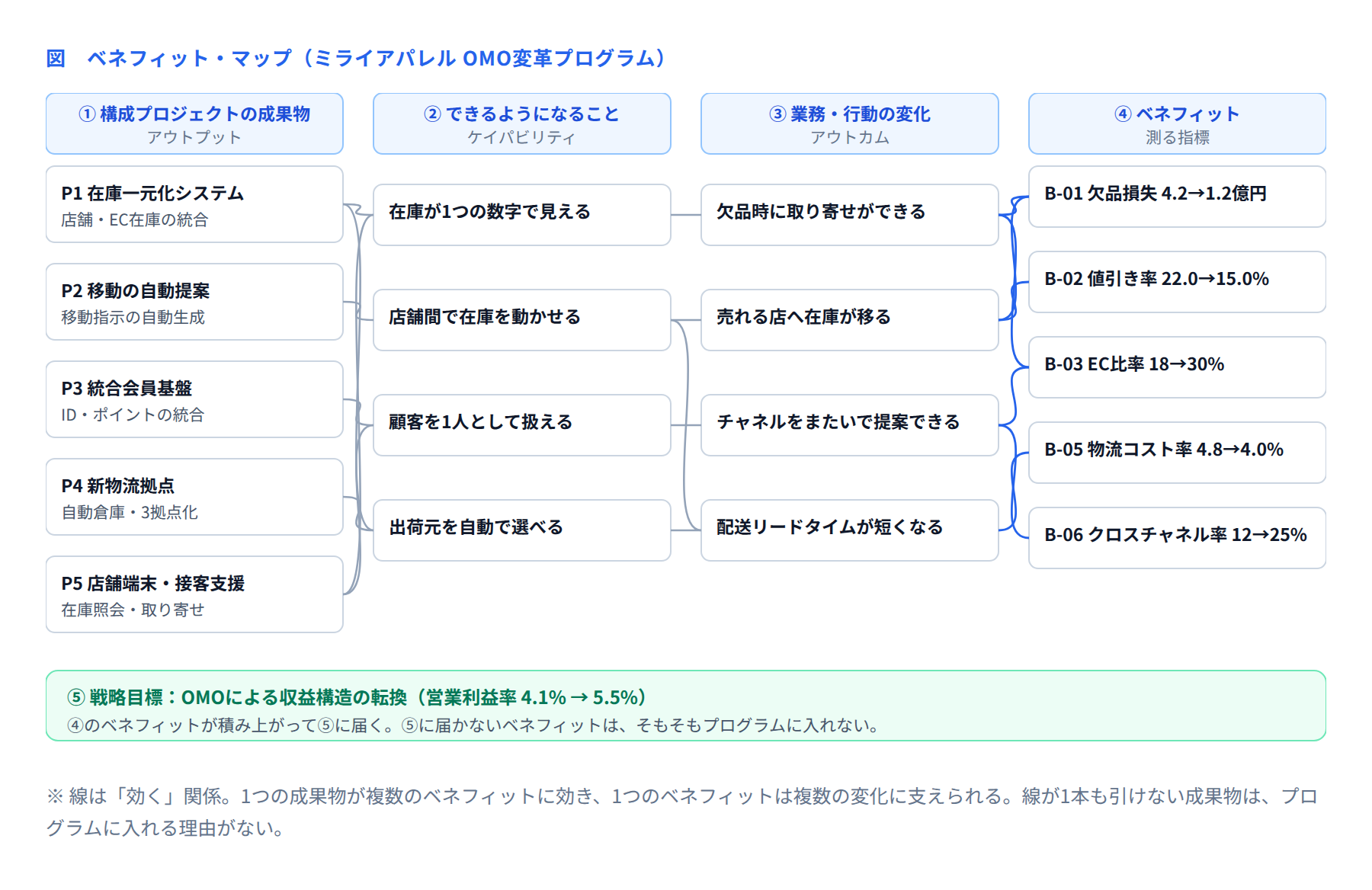1372x890 pixels.
Task: Click subtitle ID・ポイントの統合
Action: [x=133, y=415]
